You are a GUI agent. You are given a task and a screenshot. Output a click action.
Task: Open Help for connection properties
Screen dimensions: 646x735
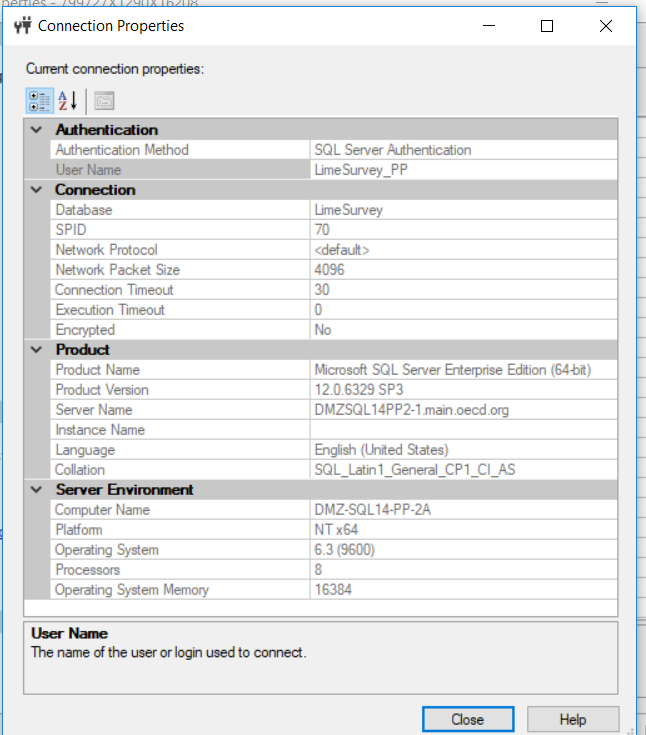coord(573,719)
